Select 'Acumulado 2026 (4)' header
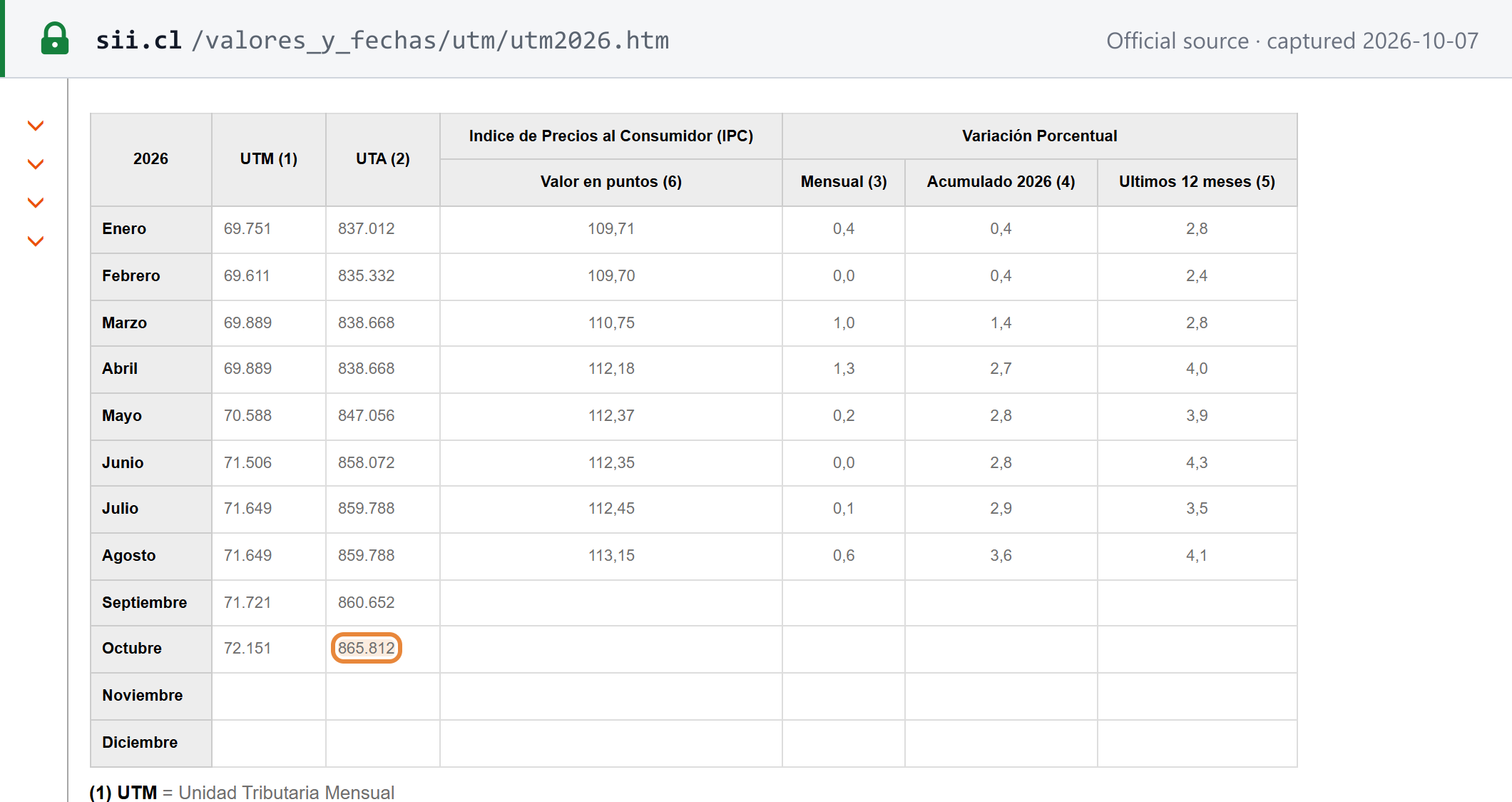 click(x=1001, y=181)
